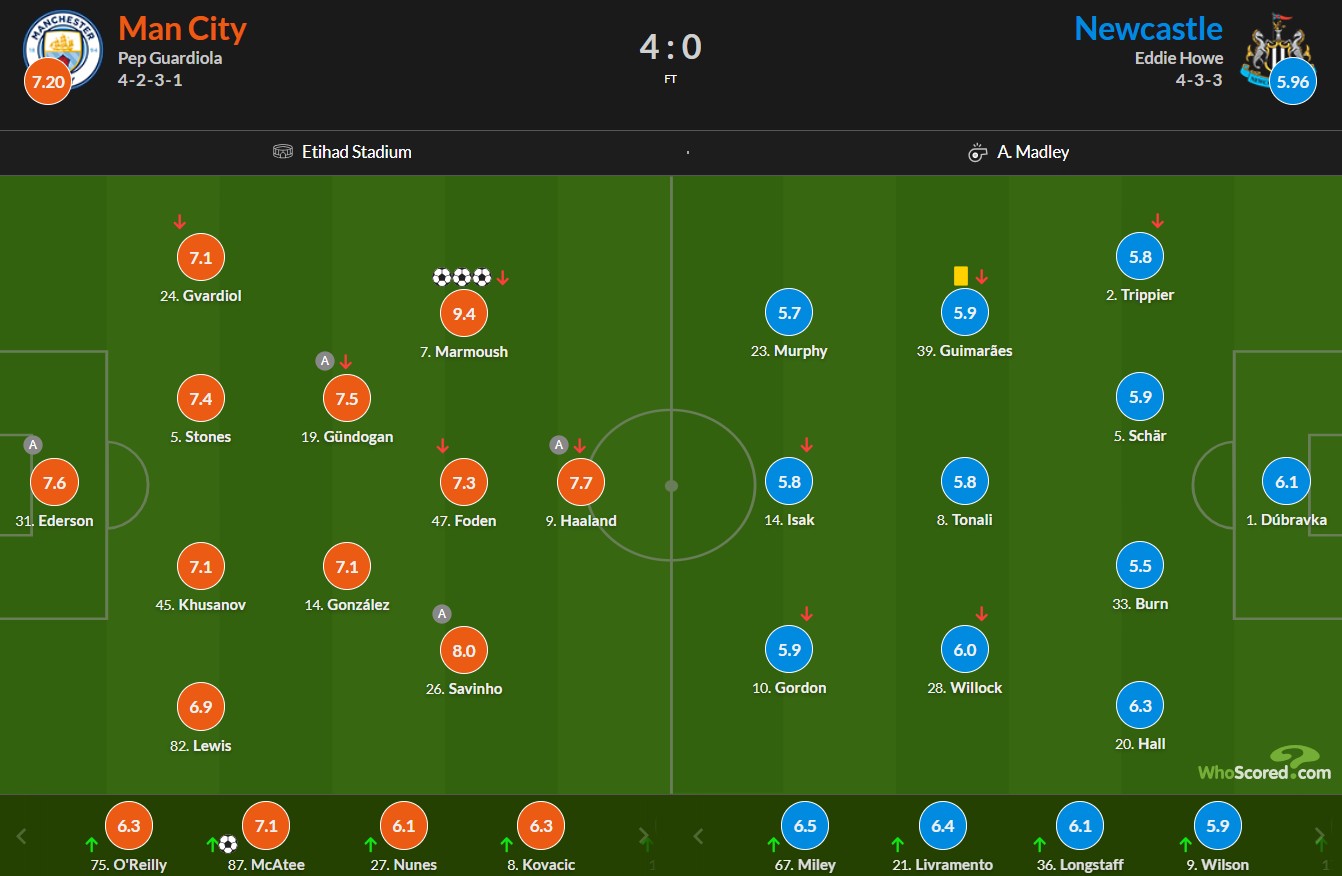Screen dimensions: 1342x876
Task: Click the assist badge next to Savinho
Action: click(x=442, y=614)
